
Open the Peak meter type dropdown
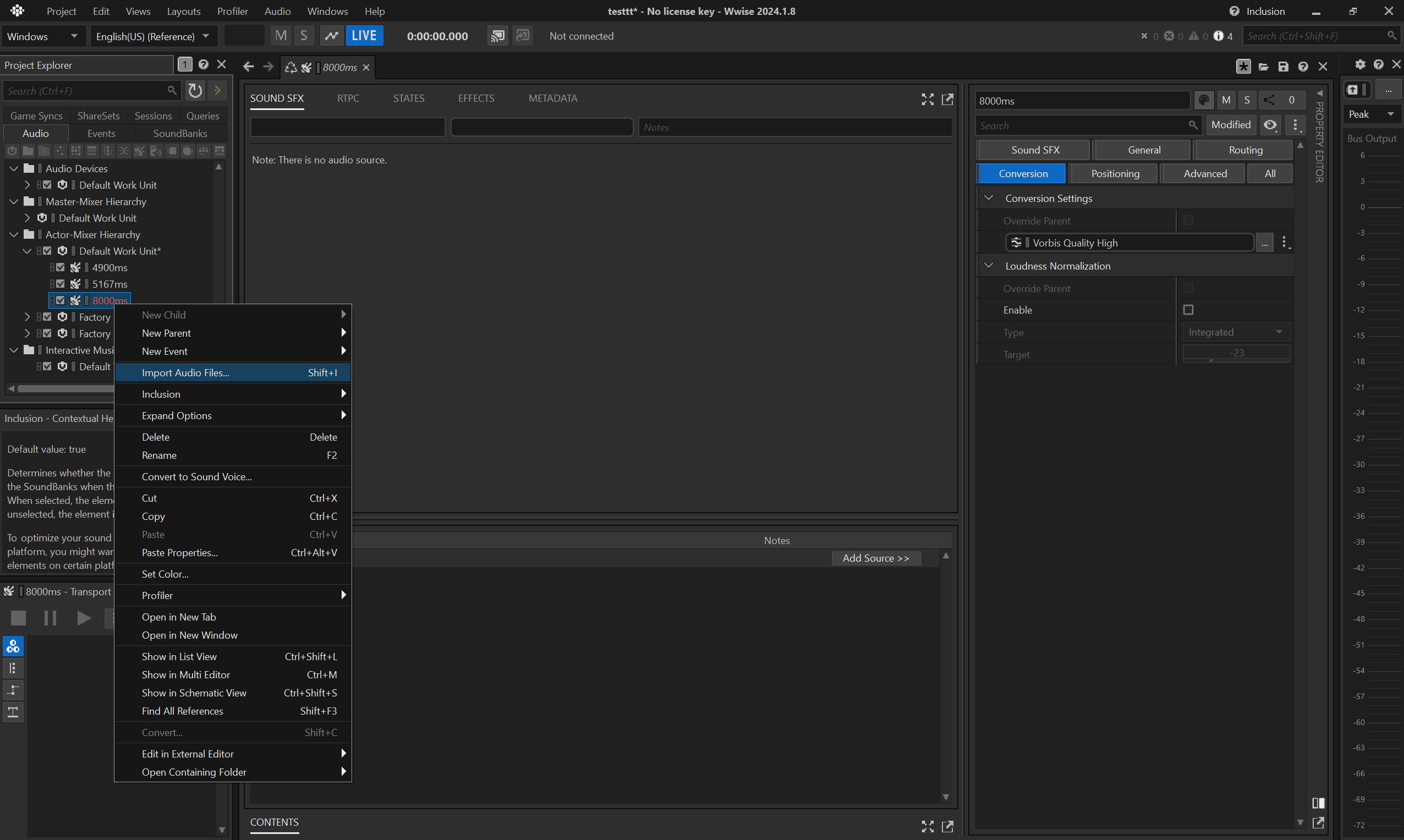click(1370, 114)
